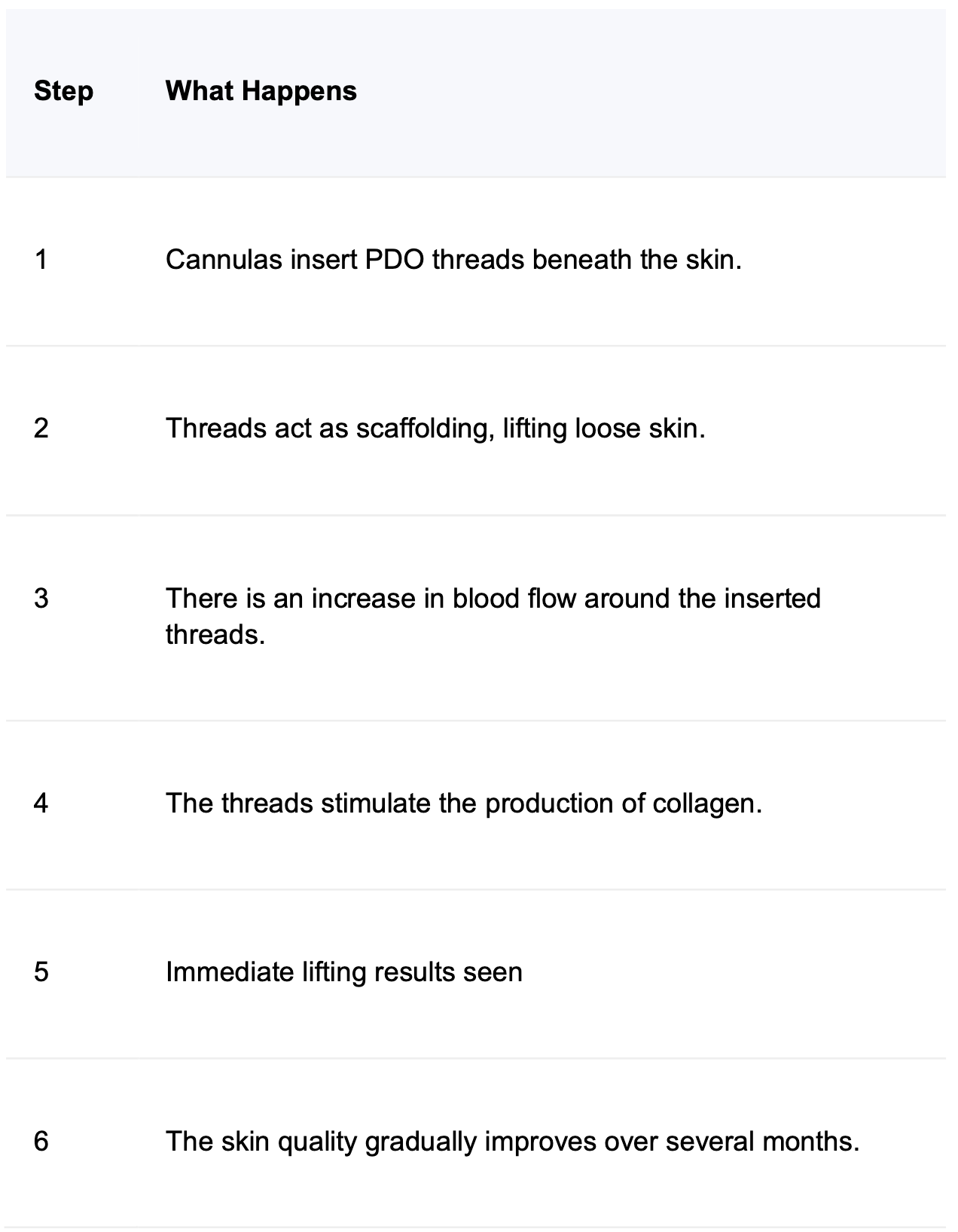Select step number 3 cell

41,599
